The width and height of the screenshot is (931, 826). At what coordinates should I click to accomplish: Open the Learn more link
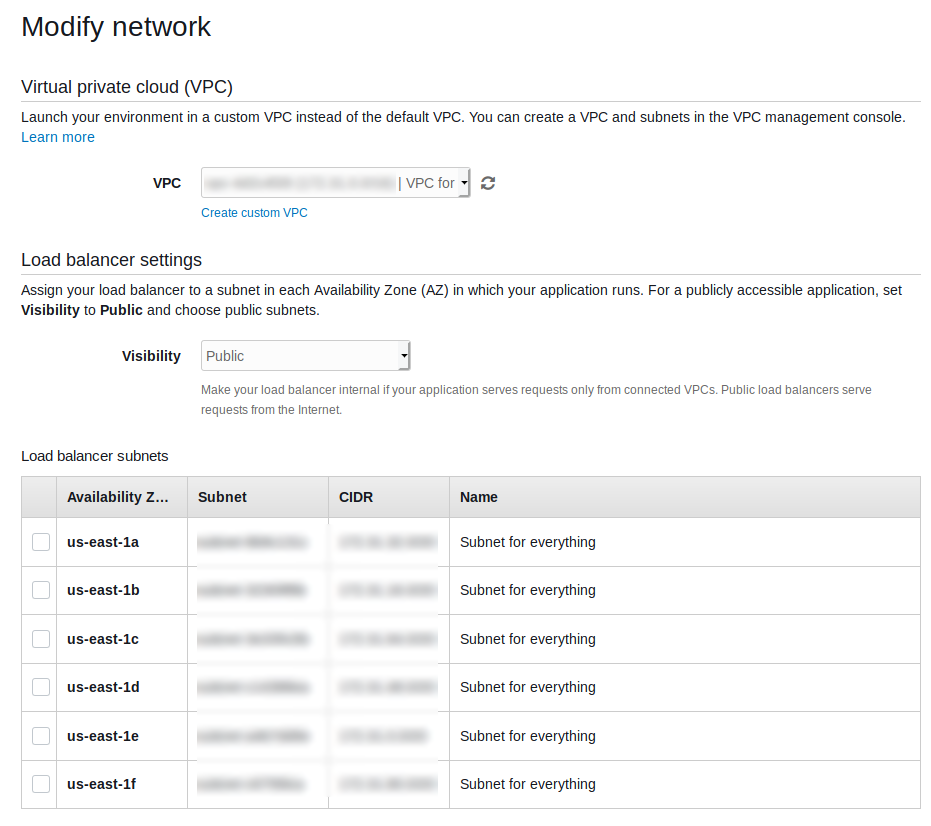point(58,137)
